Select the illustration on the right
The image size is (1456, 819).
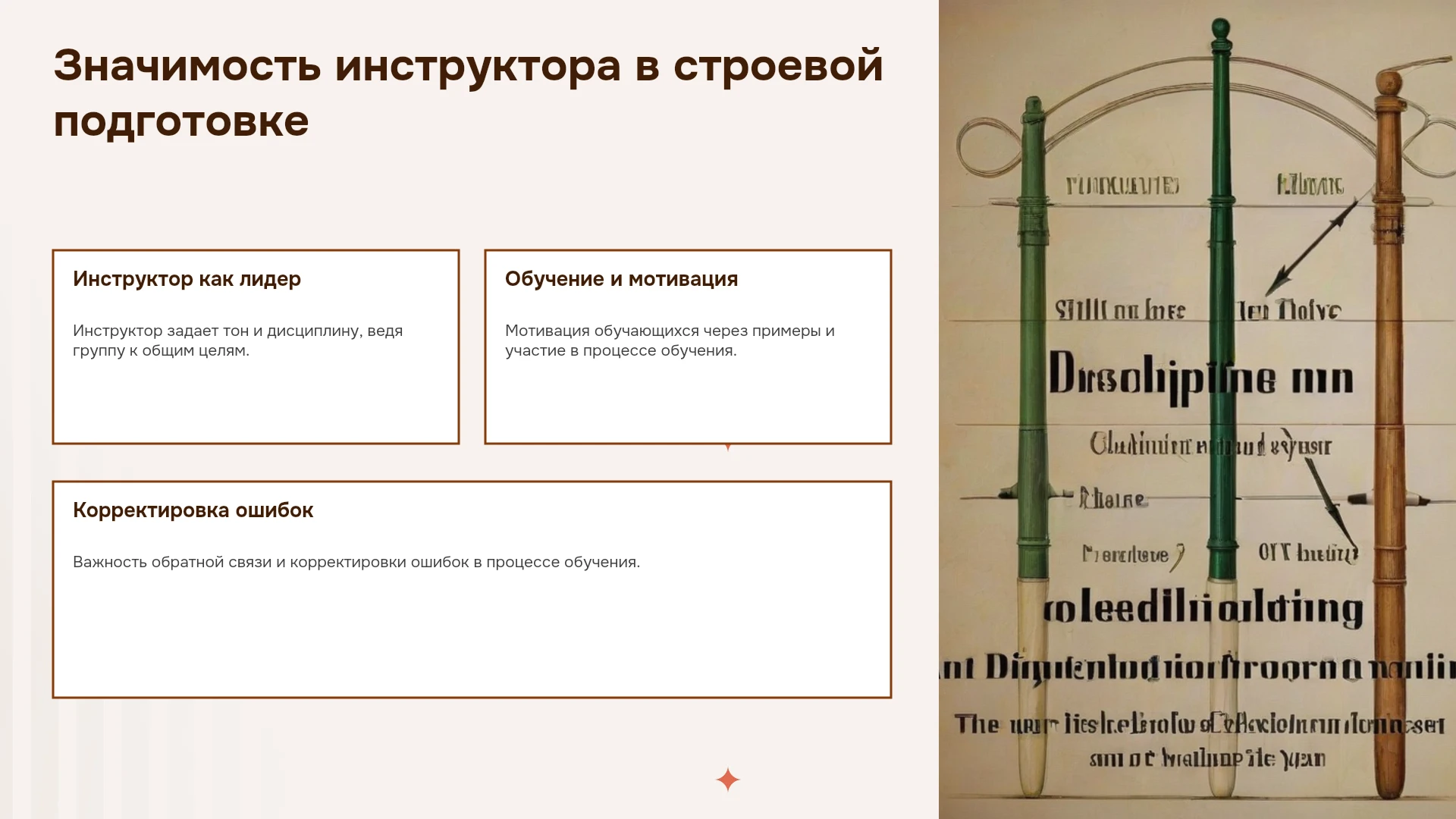tap(1197, 409)
